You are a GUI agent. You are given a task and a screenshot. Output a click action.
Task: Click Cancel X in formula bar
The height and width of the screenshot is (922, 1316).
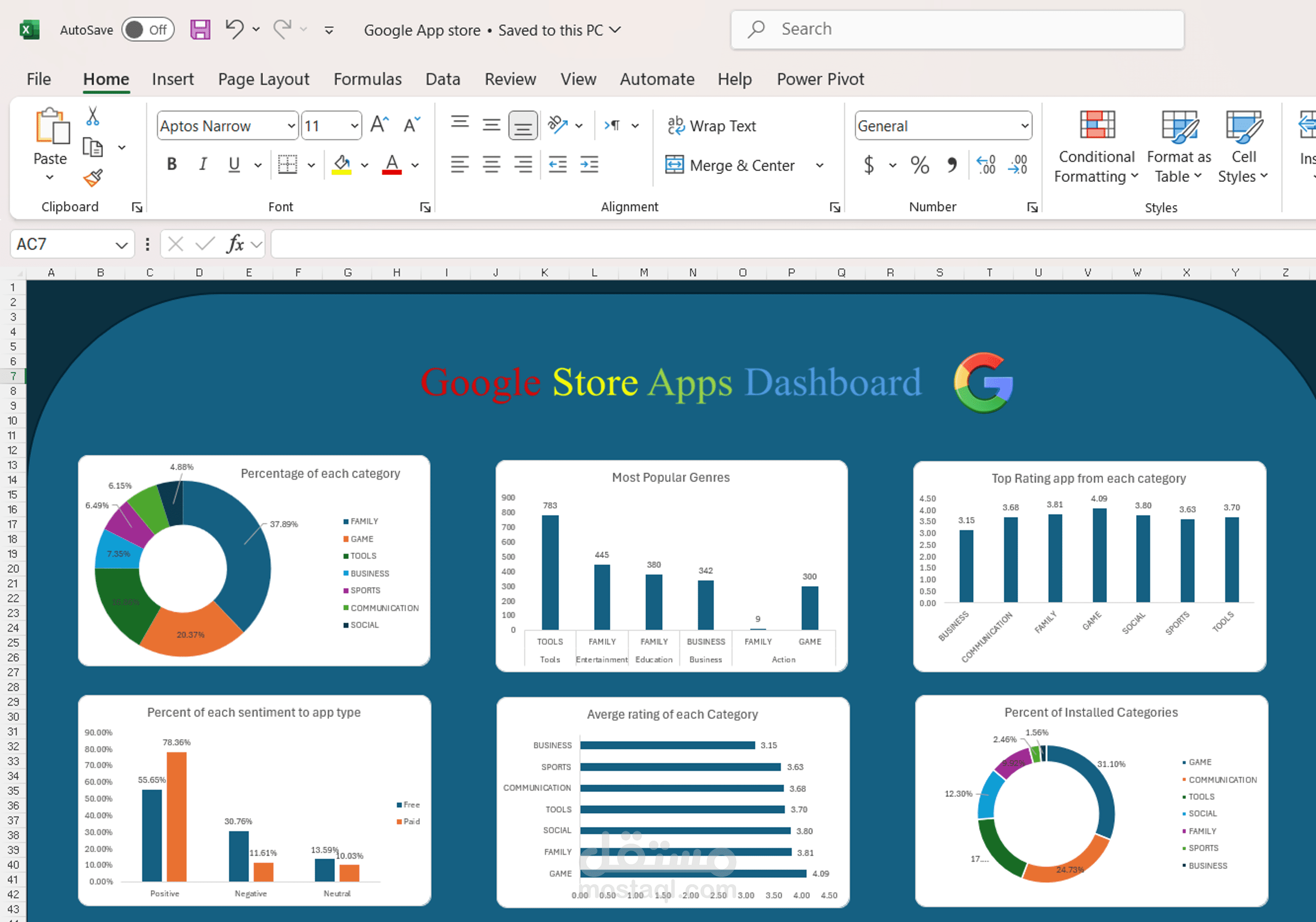(176, 245)
